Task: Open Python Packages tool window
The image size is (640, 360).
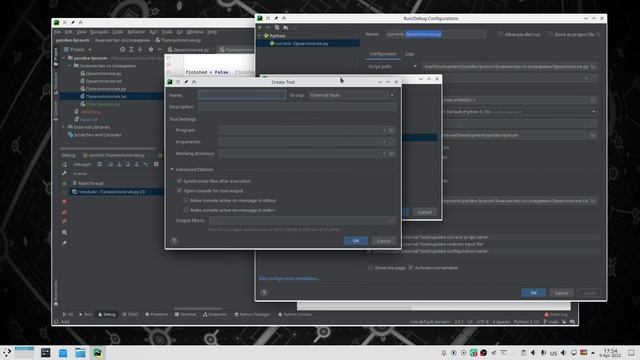Action: pyautogui.click(x=252, y=314)
